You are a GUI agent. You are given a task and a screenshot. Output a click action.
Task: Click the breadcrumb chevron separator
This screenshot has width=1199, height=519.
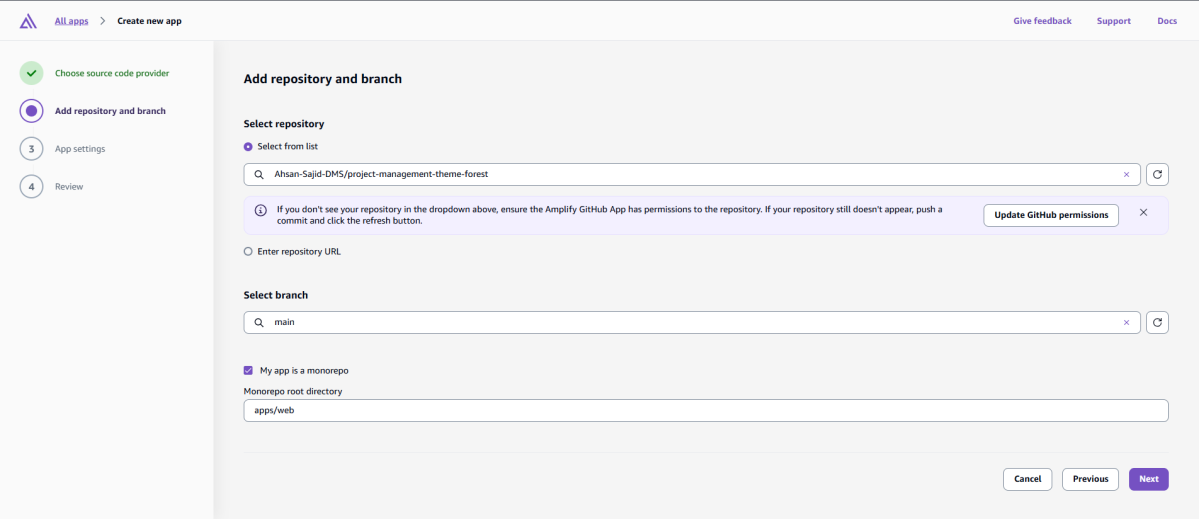point(102,21)
